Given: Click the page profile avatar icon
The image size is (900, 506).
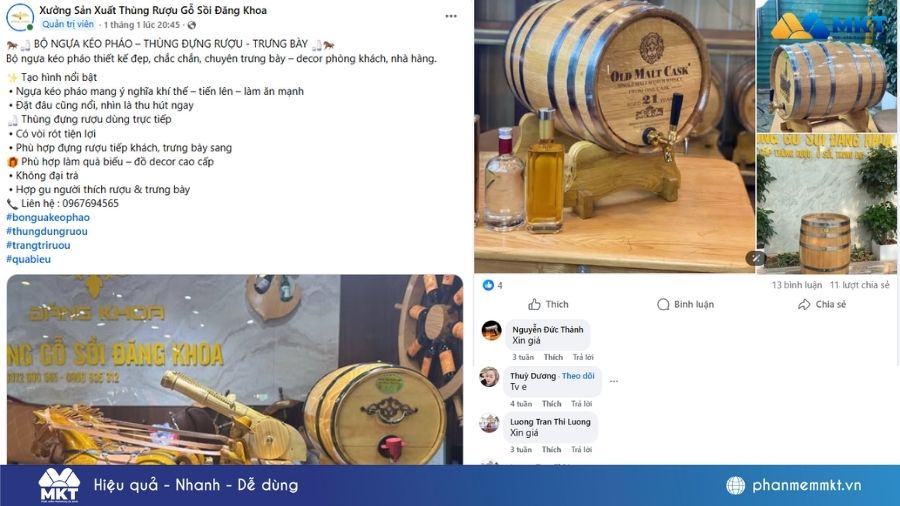Looking at the screenshot, I should pos(20,17).
